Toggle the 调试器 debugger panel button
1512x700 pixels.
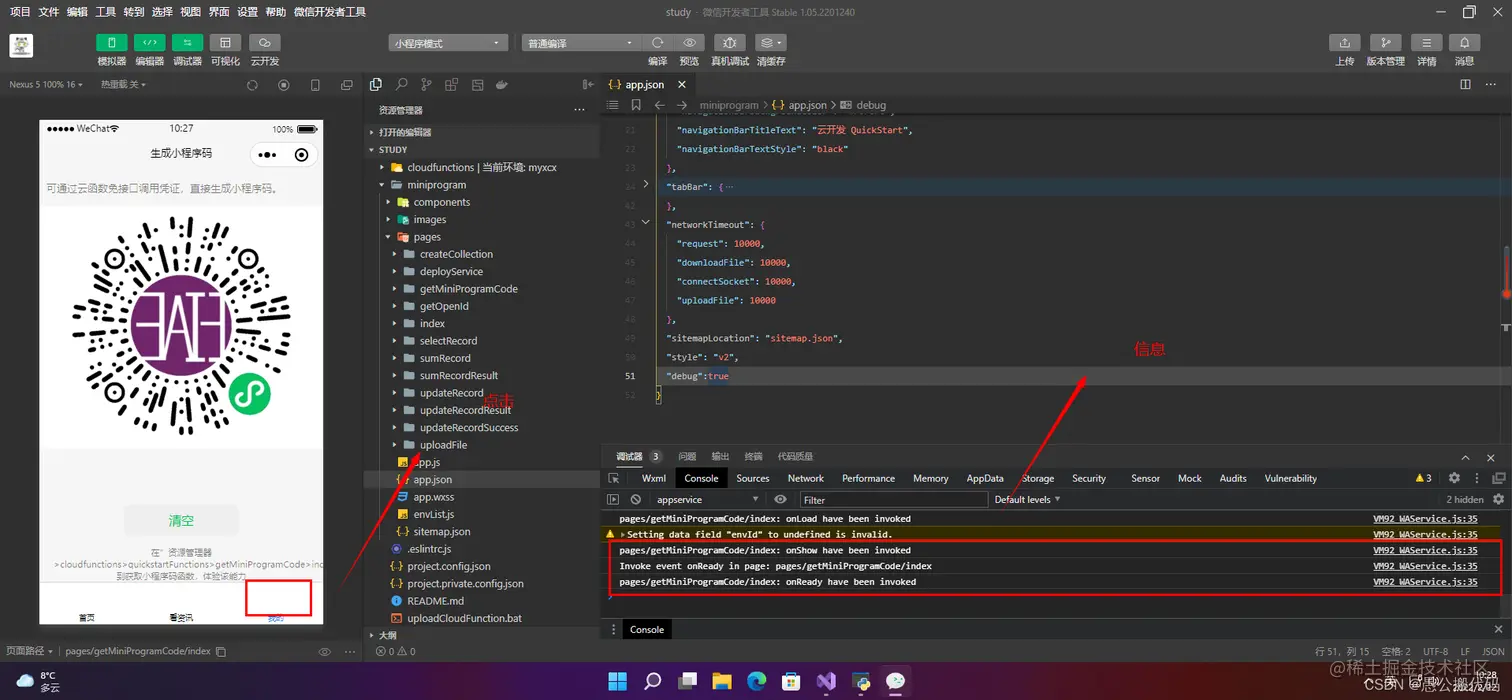click(x=187, y=43)
